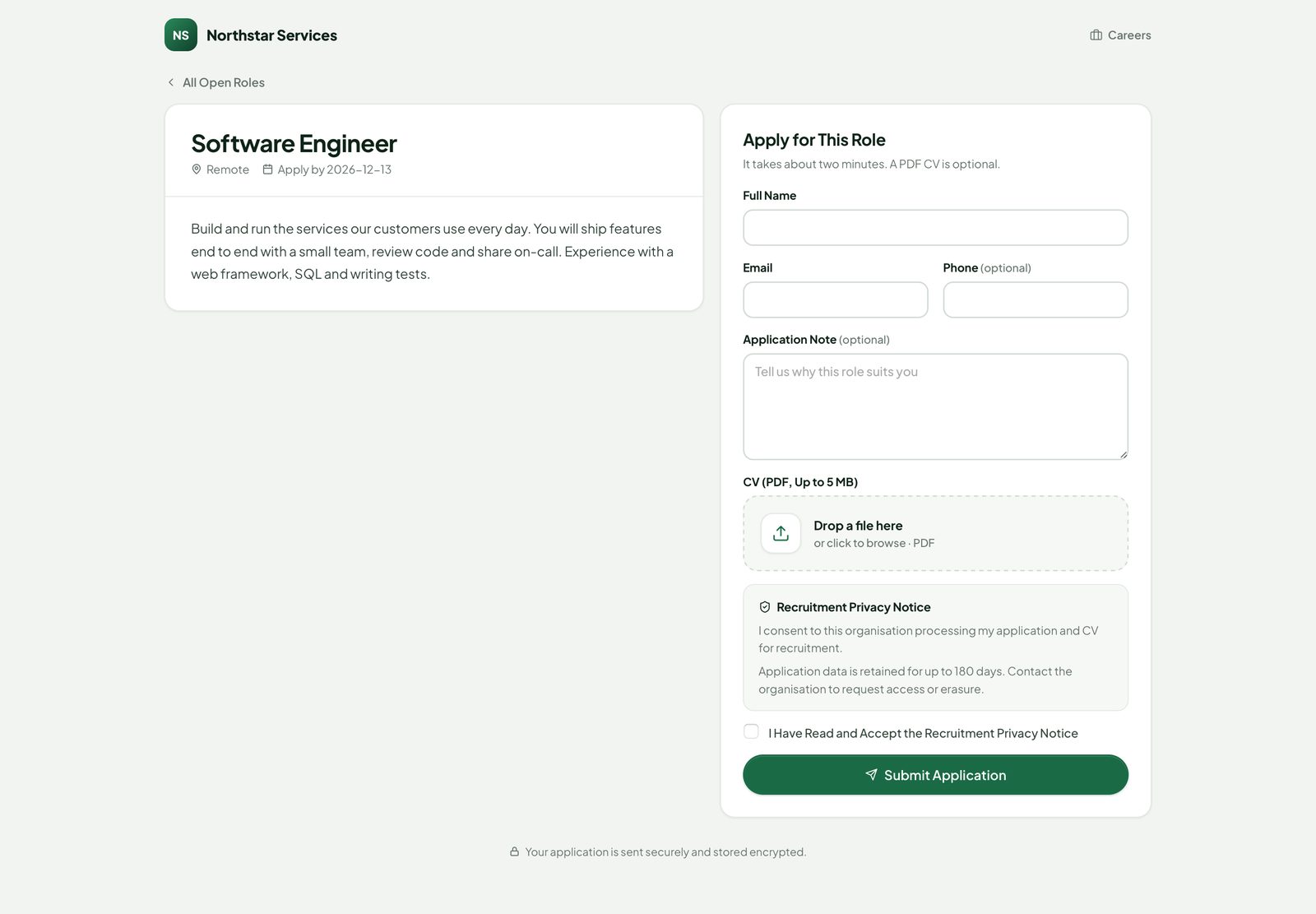Click the shield icon in Privacy Notice
Screen dimensions: 1316x914
(765, 607)
